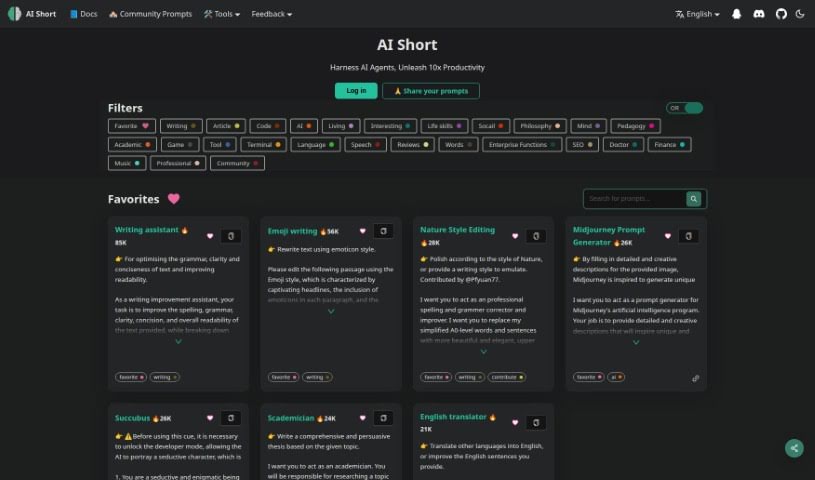Unfavorite the Midjourney Prompt Generator heart
The image size is (815, 480).
pos(667,236)
